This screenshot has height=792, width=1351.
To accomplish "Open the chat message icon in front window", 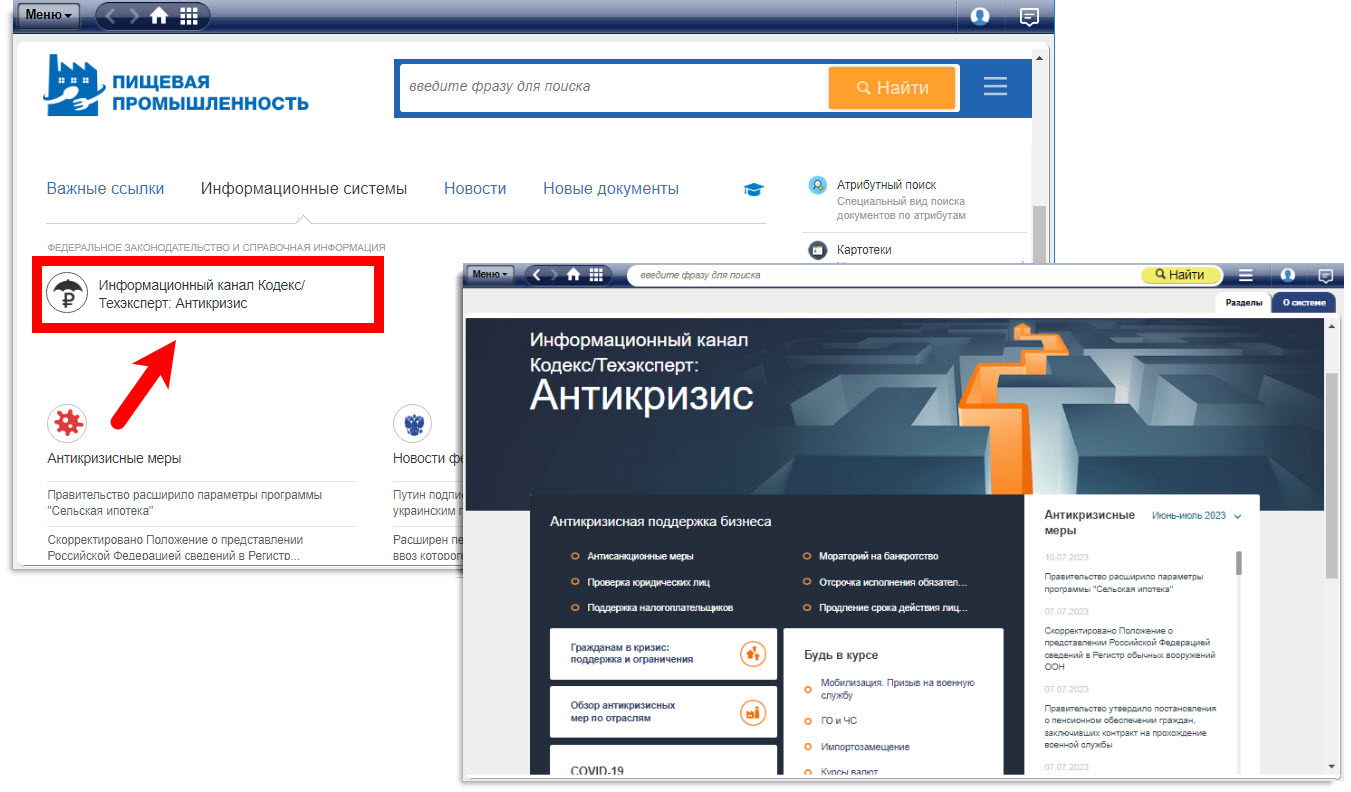I will click(x=1326, y=275).
